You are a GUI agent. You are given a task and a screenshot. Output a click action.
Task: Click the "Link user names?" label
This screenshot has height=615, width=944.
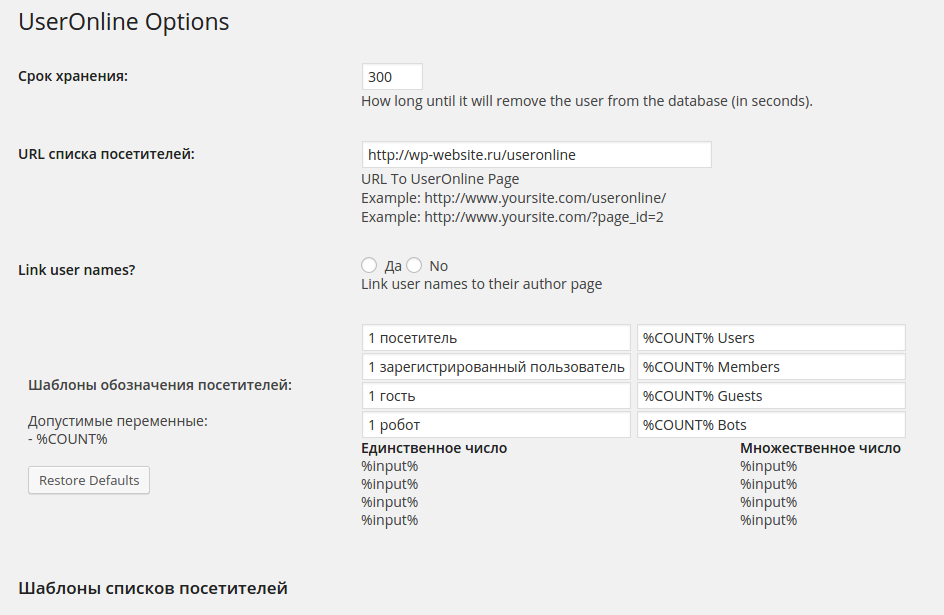[77, 270]
